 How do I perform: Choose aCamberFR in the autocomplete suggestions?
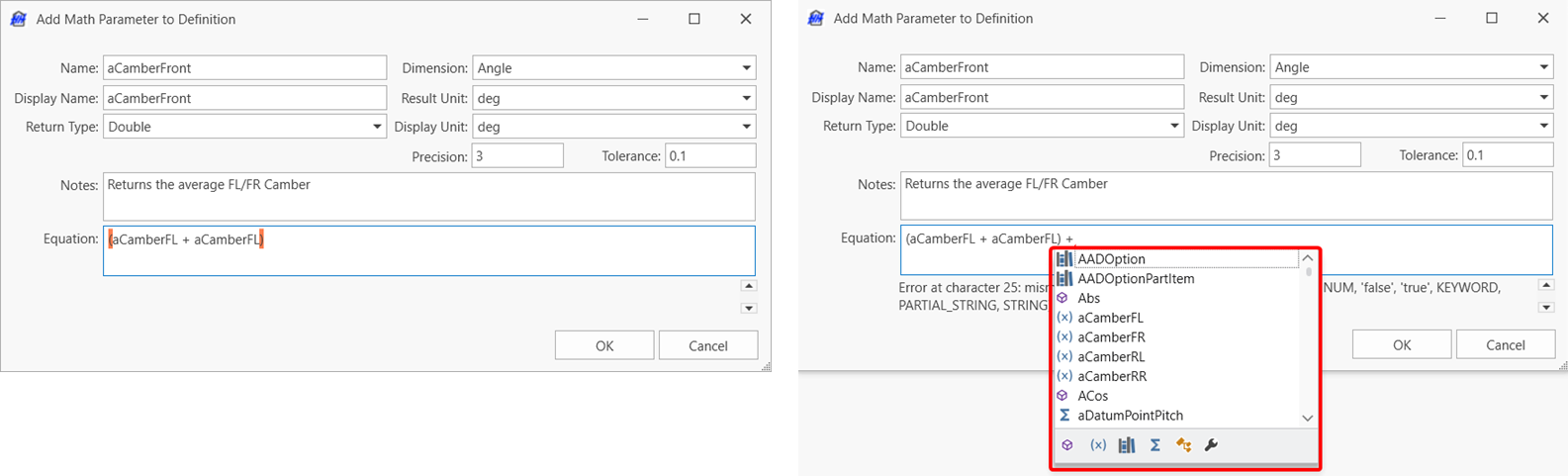pos(1111,337)
